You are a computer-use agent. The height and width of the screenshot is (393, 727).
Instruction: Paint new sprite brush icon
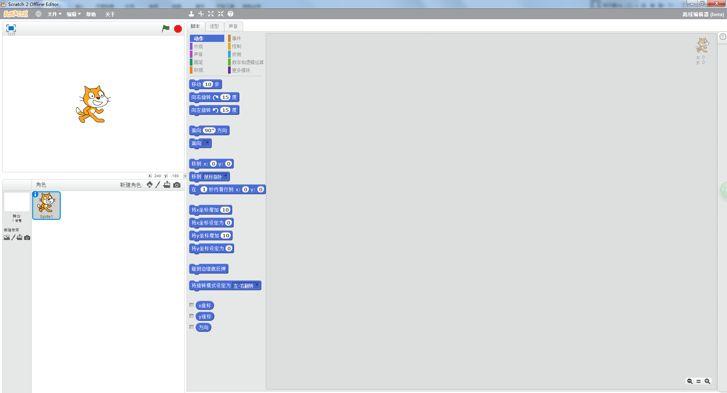158,184
